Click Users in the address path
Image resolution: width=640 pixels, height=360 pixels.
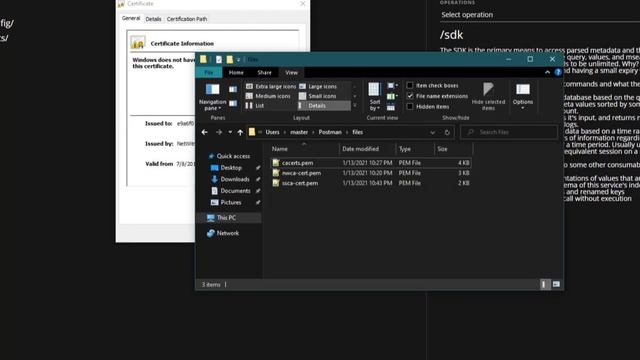[272, 132]
